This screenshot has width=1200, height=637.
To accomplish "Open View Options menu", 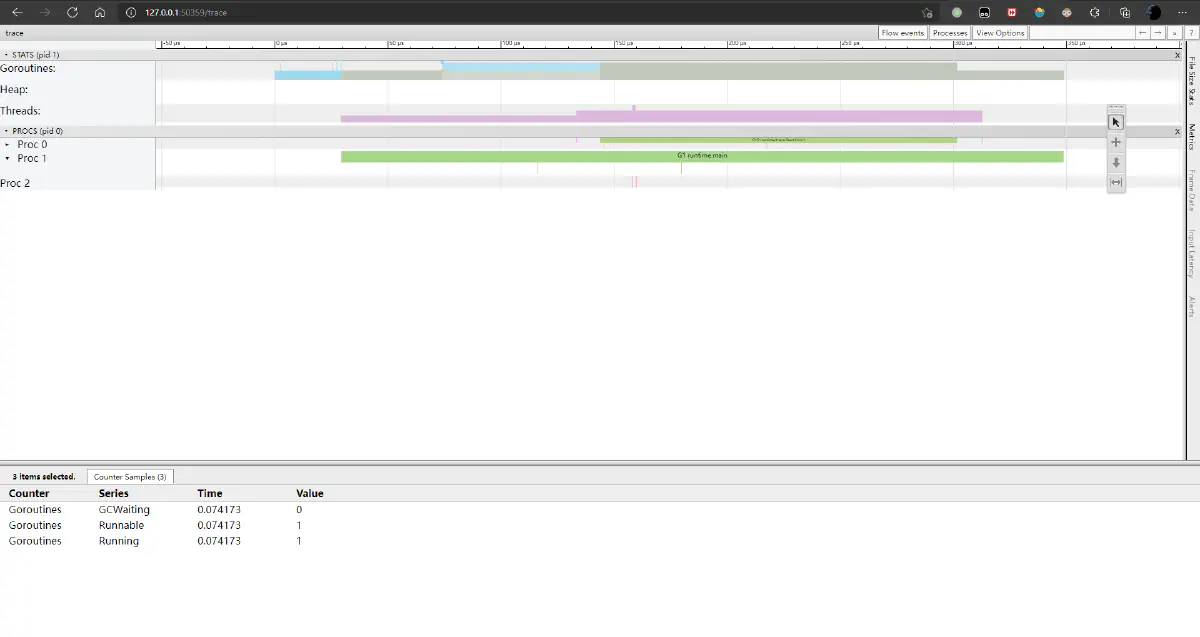I will [1000, 33].
